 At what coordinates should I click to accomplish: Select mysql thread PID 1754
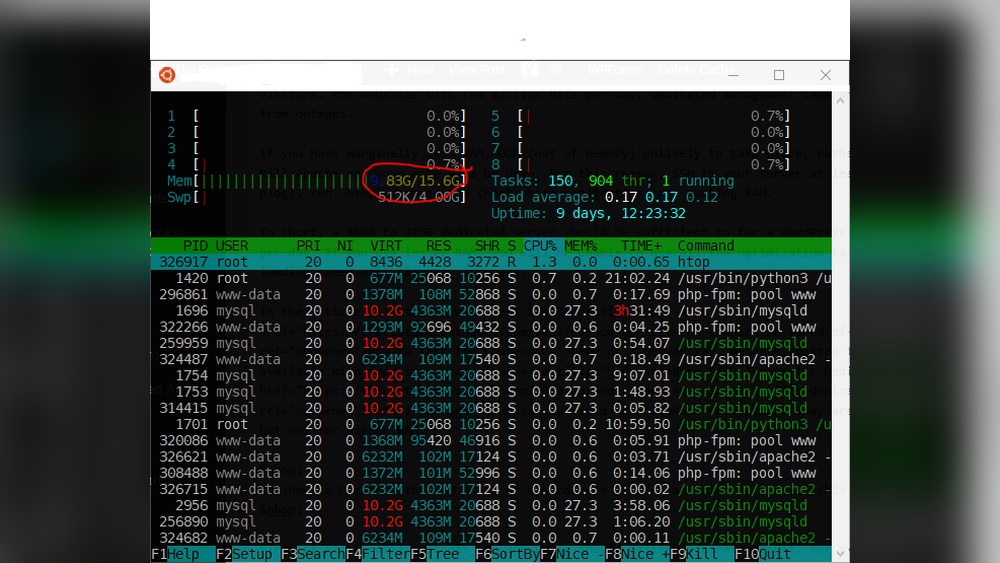pyautogui.click(x=491, y=376)
